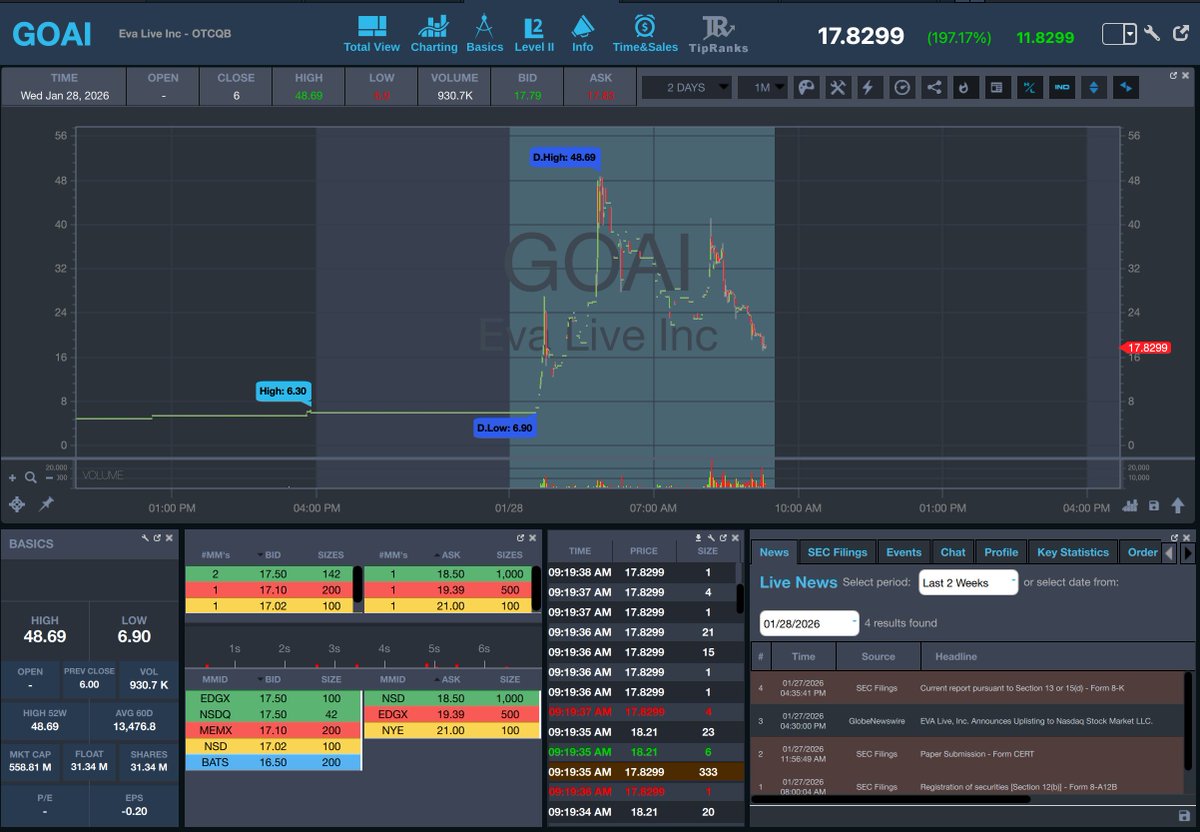Switch to the Key Statistics tab

1073,552
